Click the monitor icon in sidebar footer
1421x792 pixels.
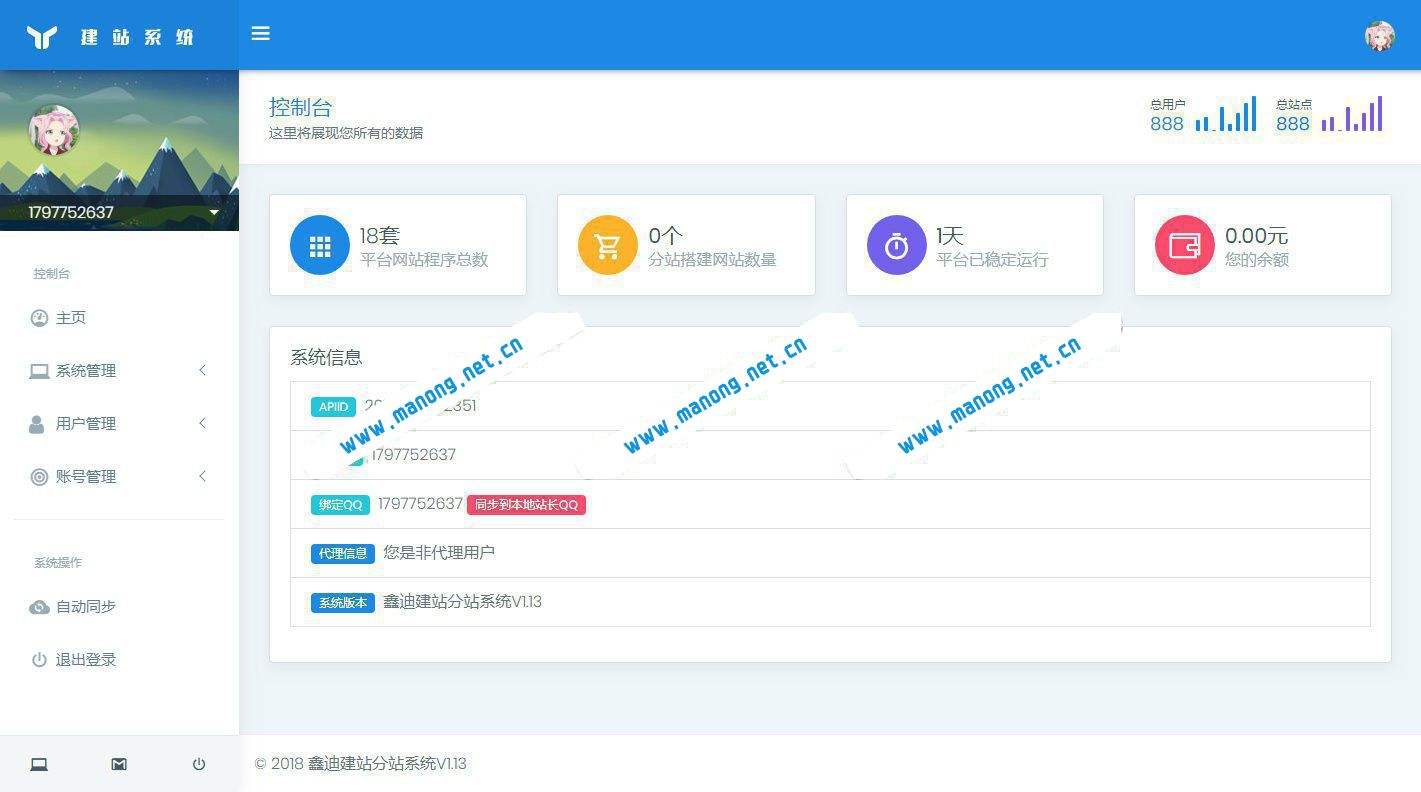(38, 764)
